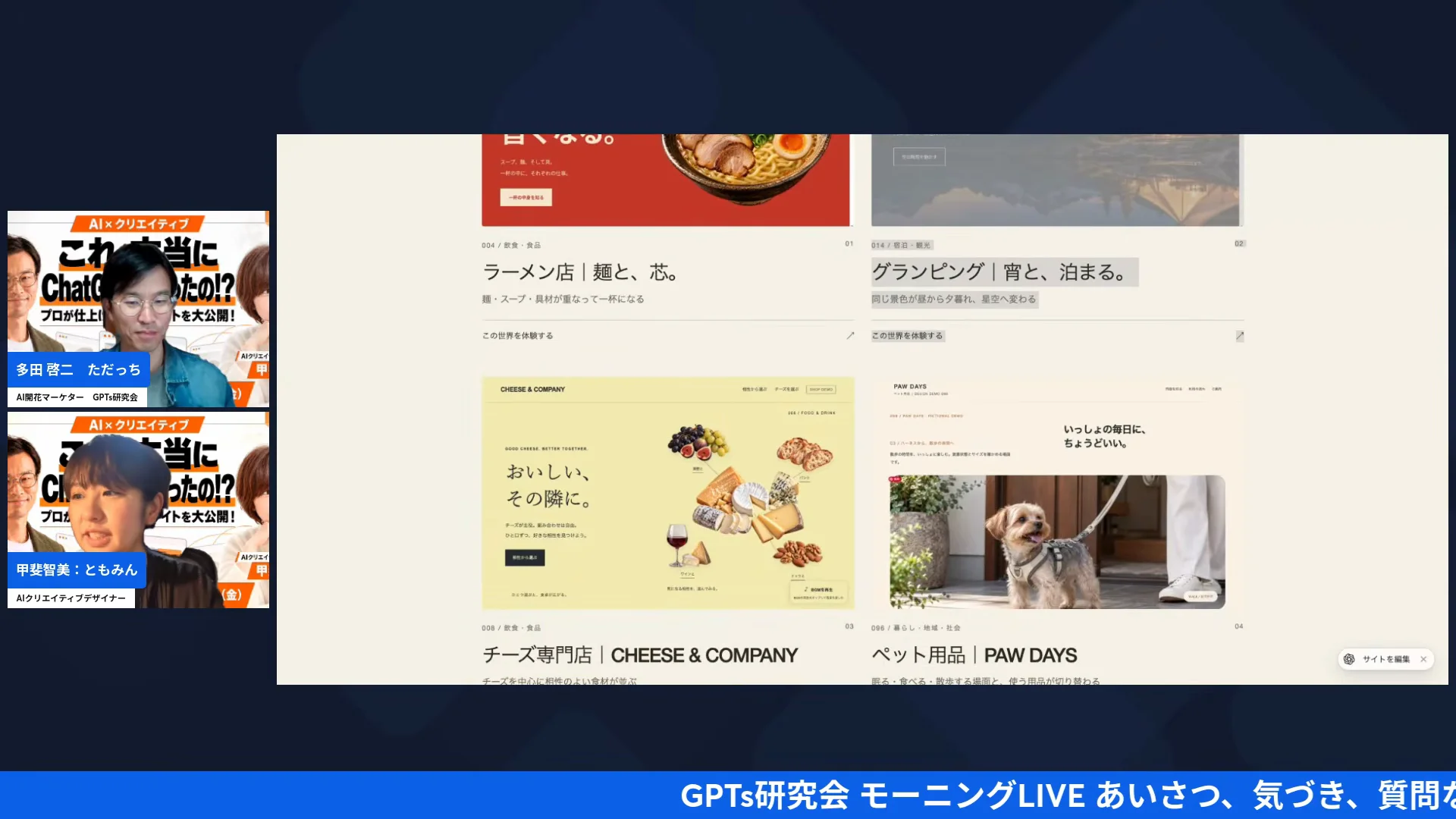Open the yellow CHEESE & COMPANY preview thumbnail
Image resolution: width=1456 pixels, height=819 pixels.
point(668,493)
